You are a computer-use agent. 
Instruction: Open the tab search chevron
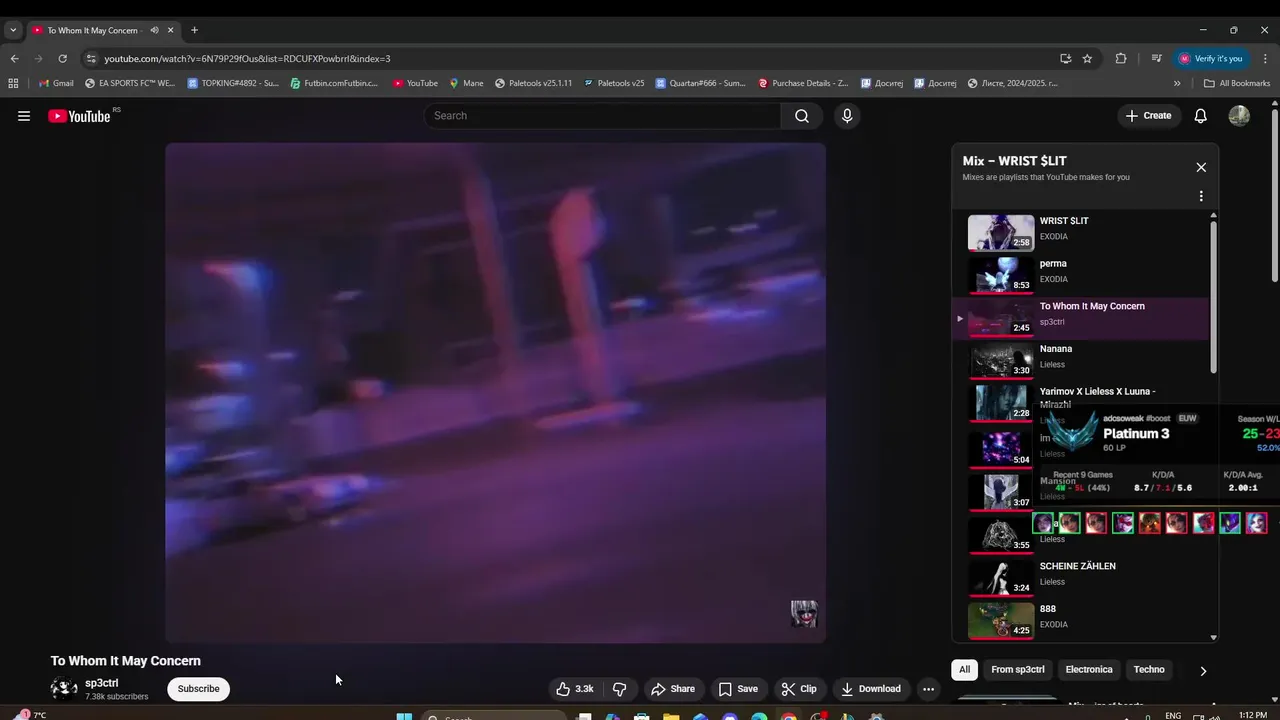point(12,30)
